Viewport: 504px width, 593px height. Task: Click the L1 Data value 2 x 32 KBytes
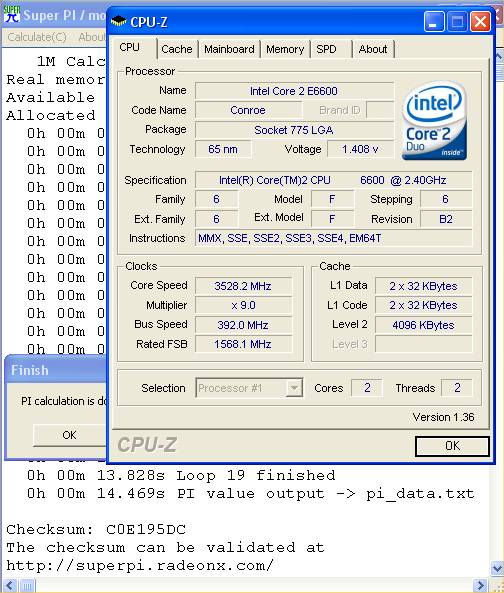(423, 286)
